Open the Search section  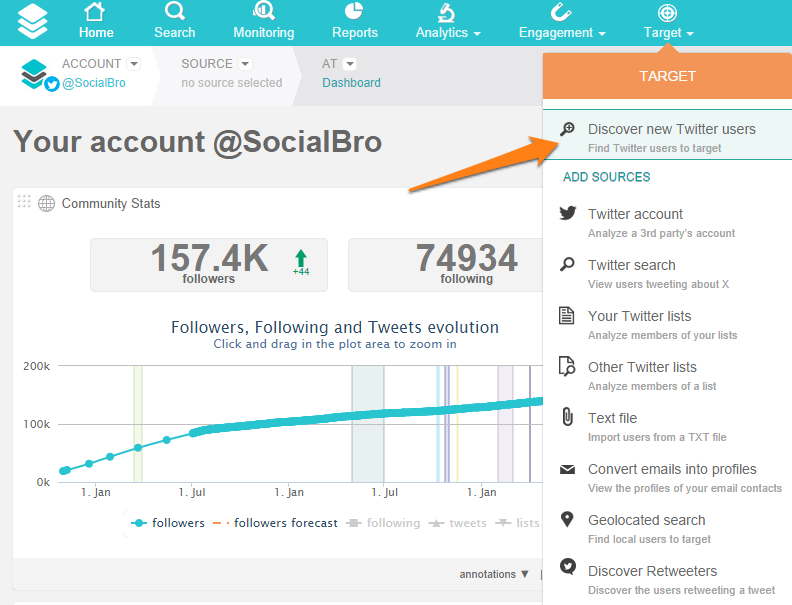(174, 21)
